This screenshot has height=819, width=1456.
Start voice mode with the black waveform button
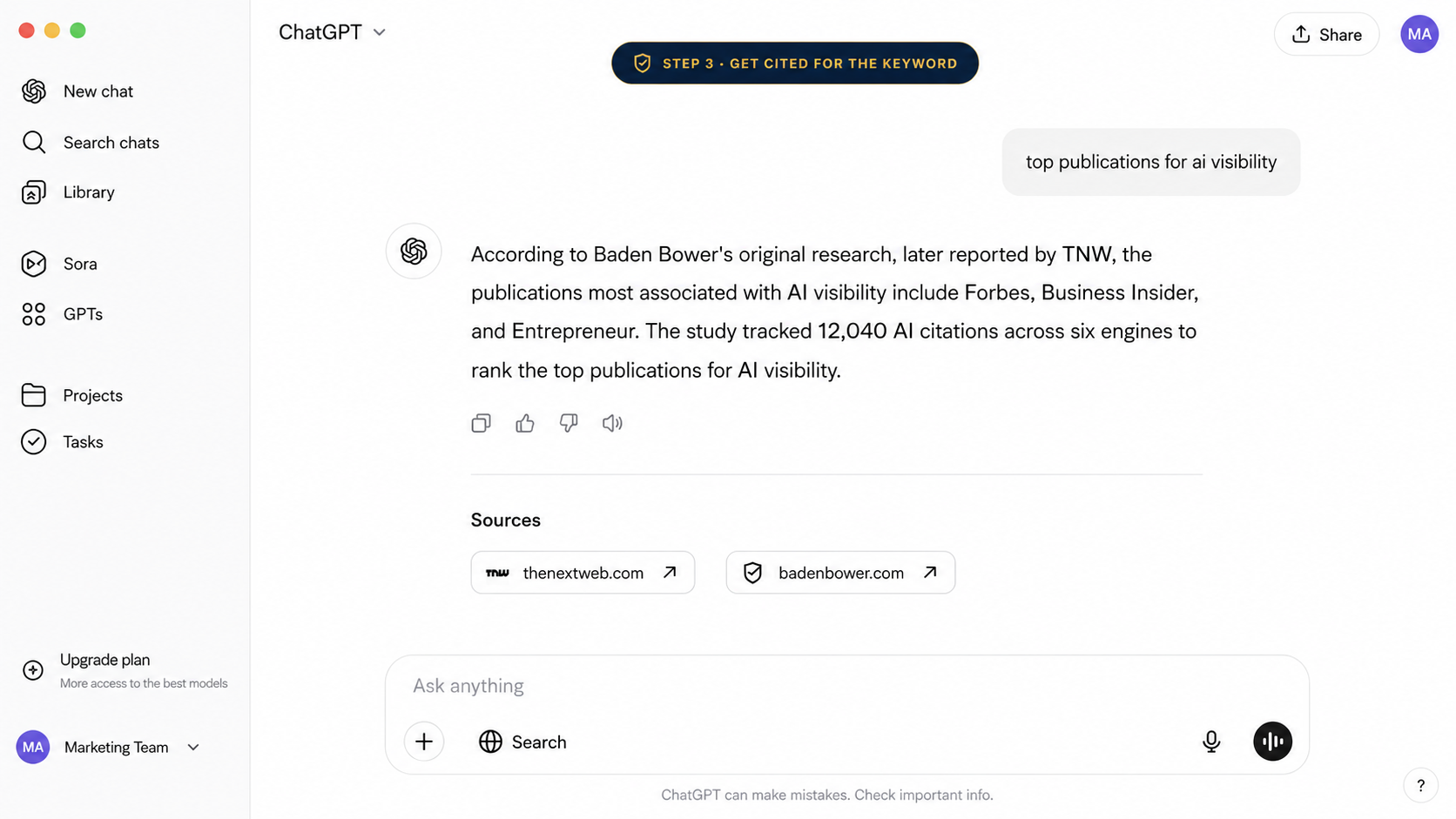click(x=1273, y=742)
